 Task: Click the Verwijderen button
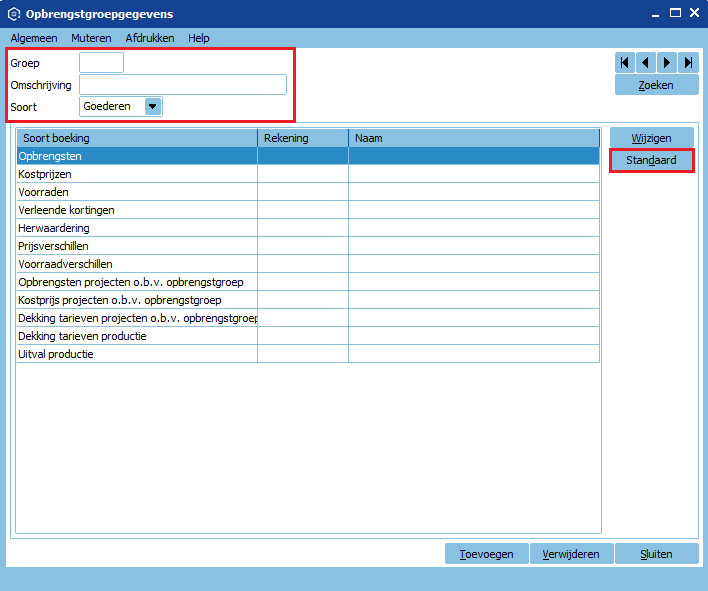(571, 554)
